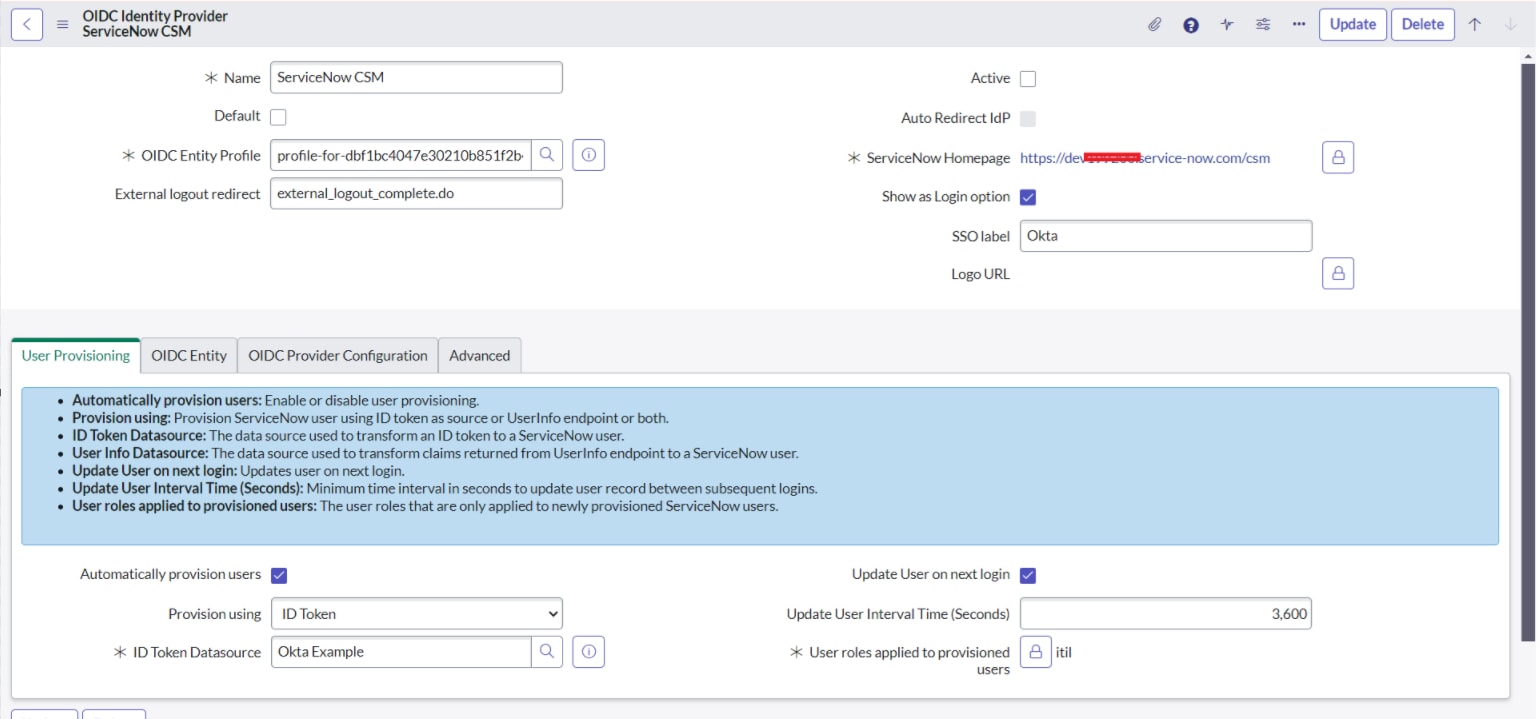
Task: Open the ID Token Datasource search magnifier
Action: (547, 651)
